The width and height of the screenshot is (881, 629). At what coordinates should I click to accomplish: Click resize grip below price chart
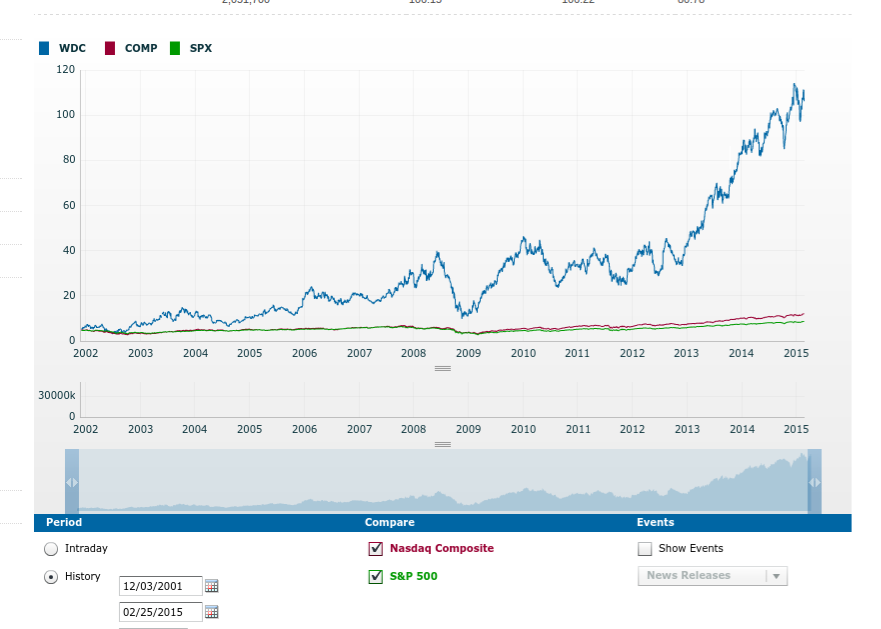point(442,368)
